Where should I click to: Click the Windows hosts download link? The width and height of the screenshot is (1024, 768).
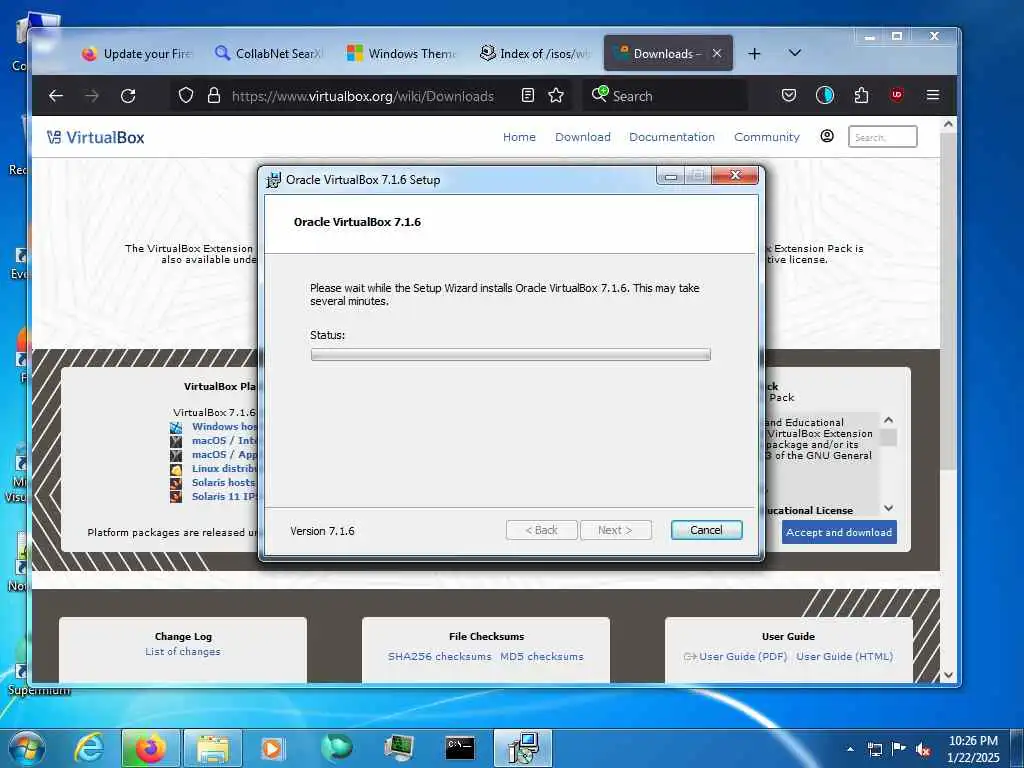tap(223, 426)
